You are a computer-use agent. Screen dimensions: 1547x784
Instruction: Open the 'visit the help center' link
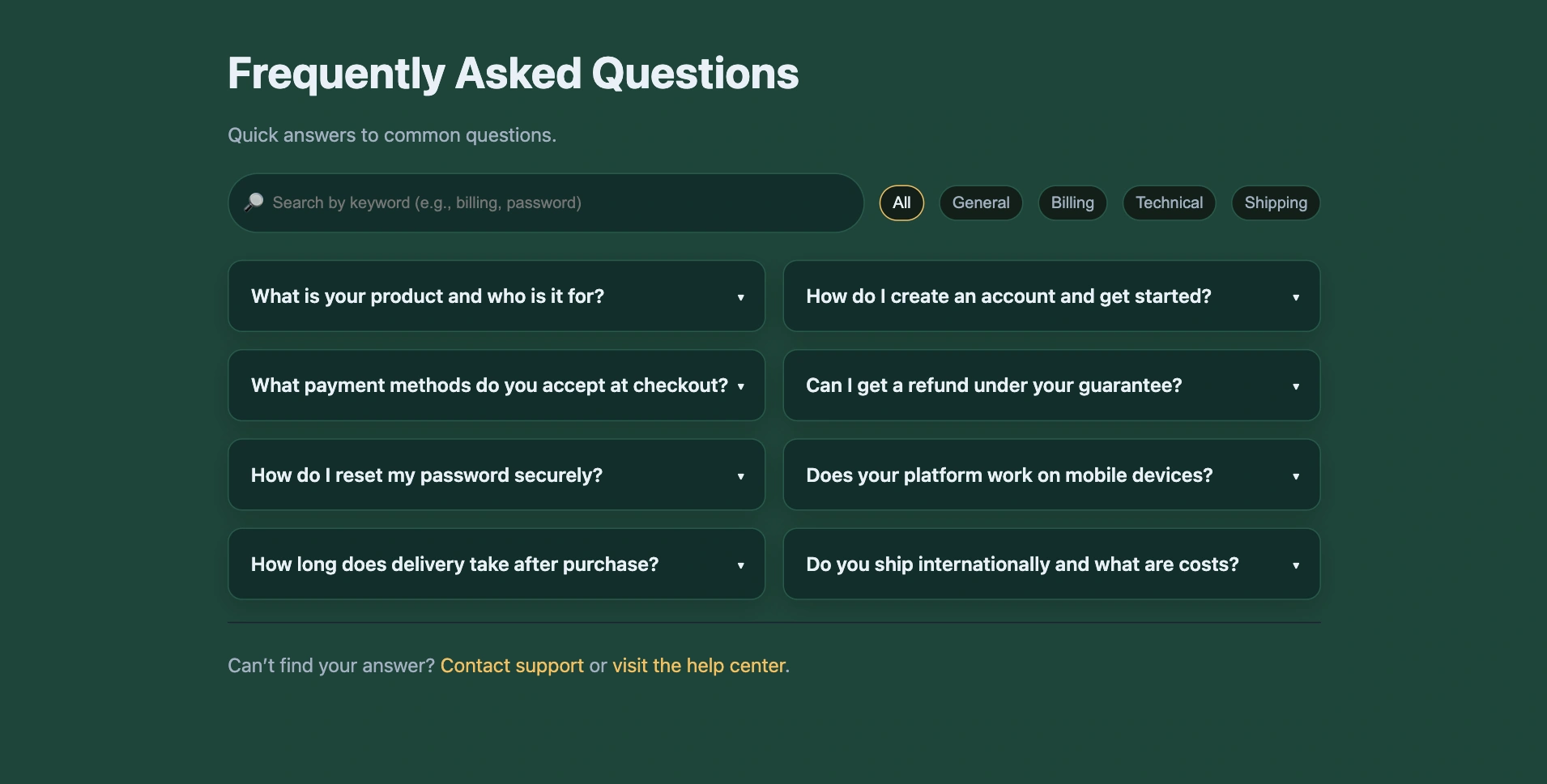[x=699, y=666]
